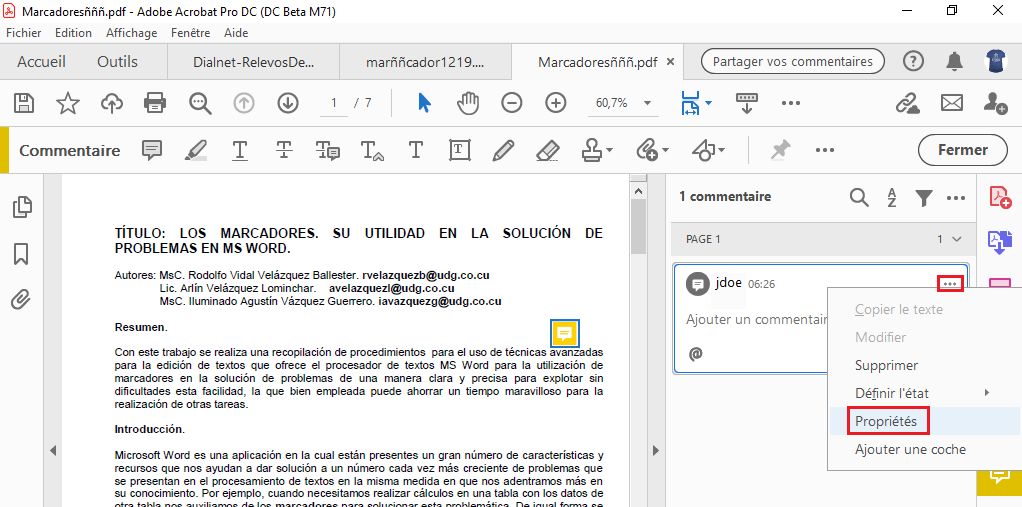This screenshot has height=507, width=1022.
Task: Activate the Hand pan tool
Action: (468, 103)
